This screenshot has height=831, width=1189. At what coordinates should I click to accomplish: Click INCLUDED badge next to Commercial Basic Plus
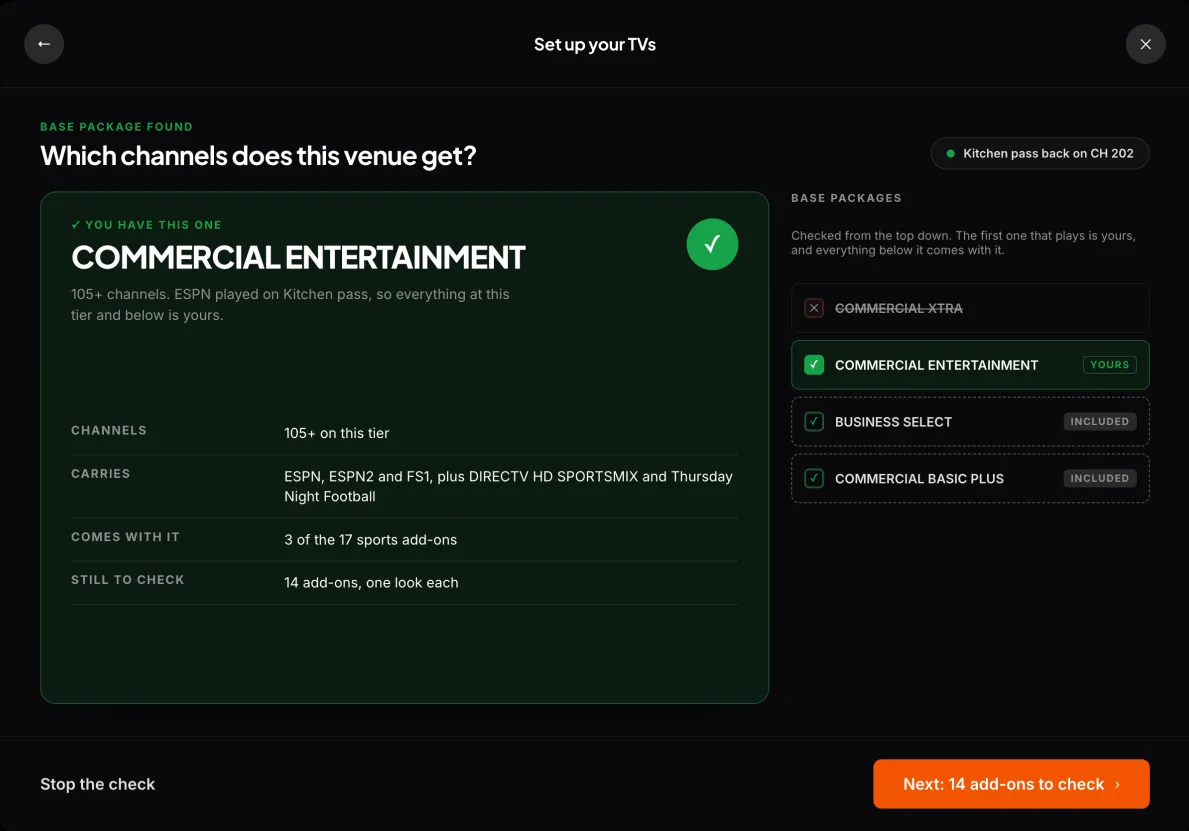[x=1100, y=478]
